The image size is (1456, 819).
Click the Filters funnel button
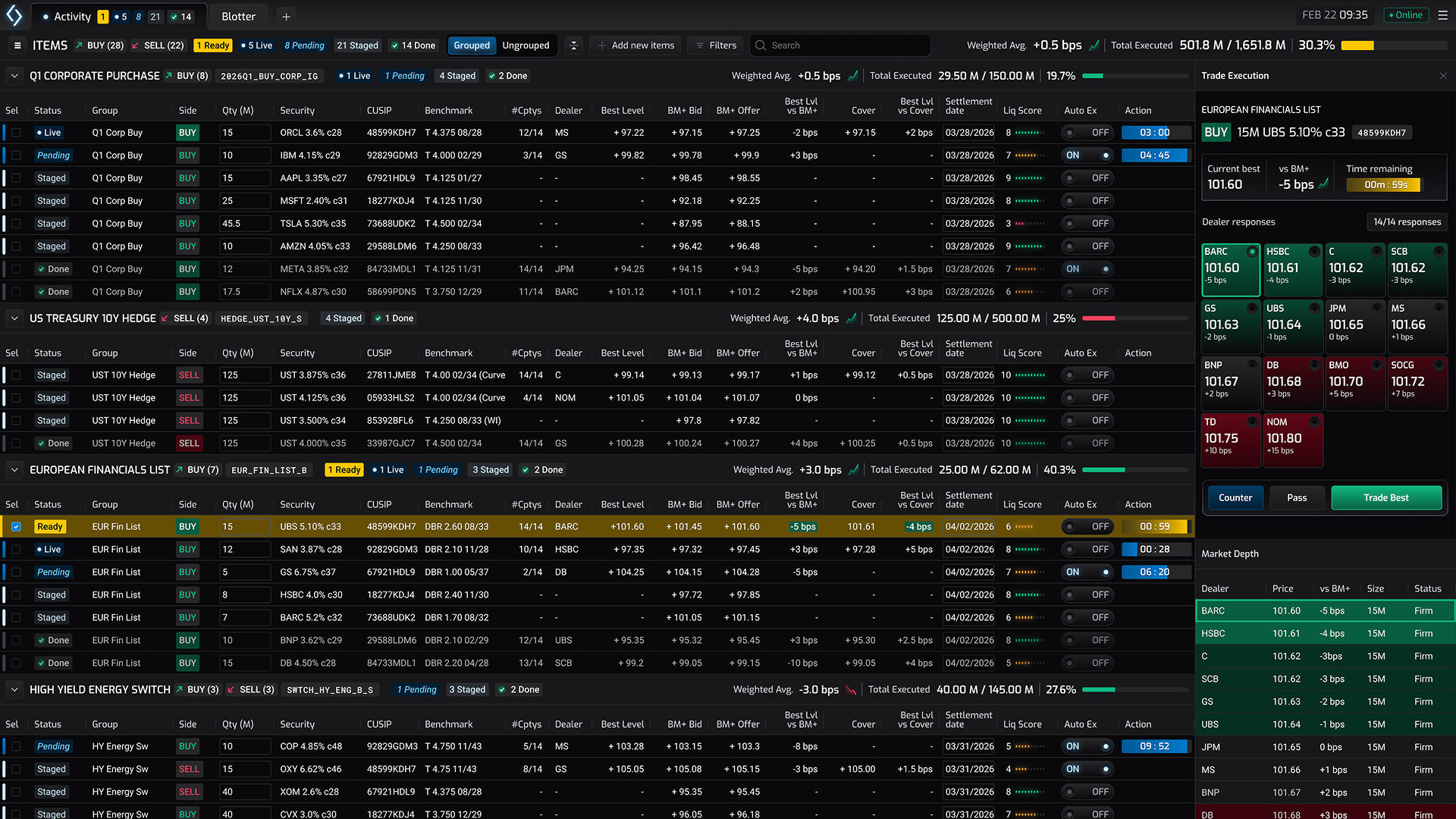coord(714,45)
